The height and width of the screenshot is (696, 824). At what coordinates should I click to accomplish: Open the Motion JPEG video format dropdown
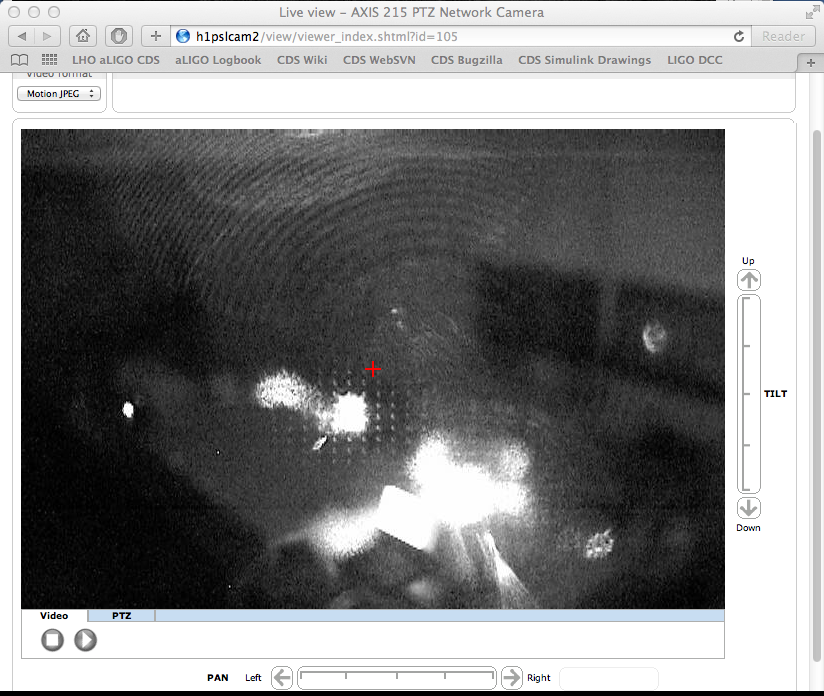tap(59, 94)
